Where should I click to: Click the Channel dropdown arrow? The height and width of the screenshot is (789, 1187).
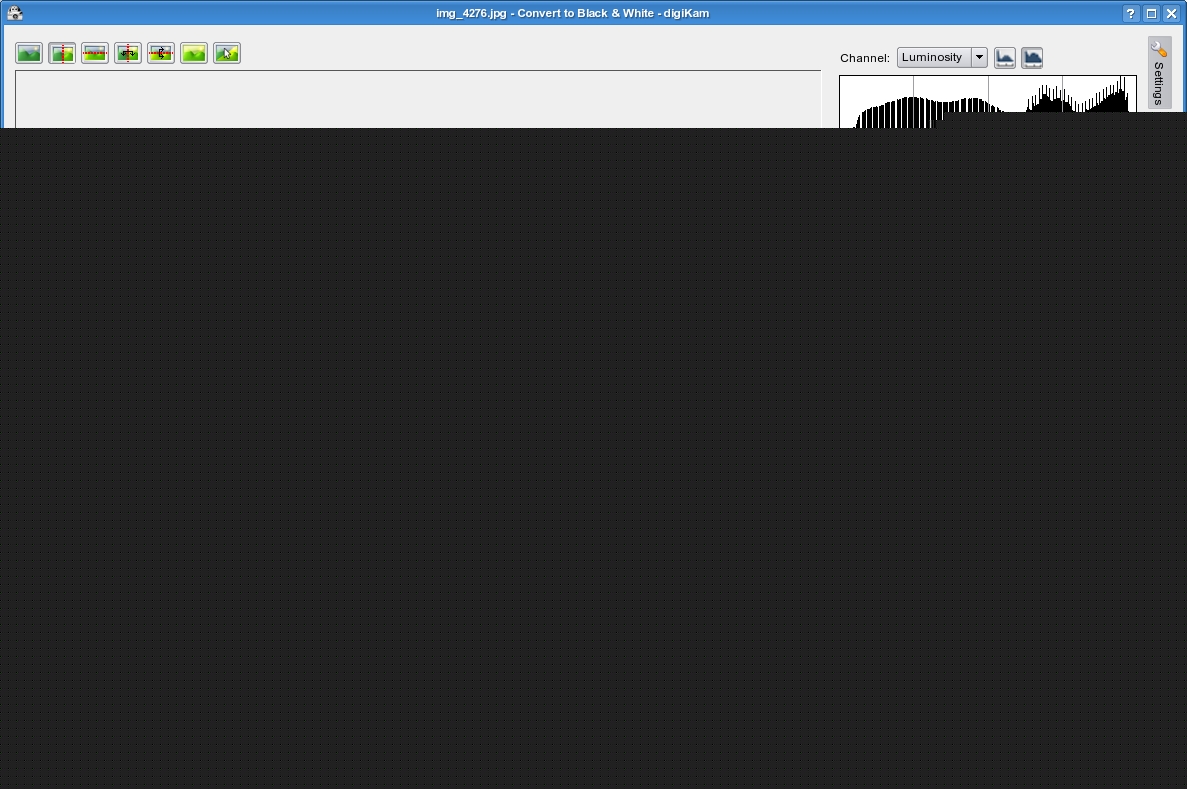[979, 58]
